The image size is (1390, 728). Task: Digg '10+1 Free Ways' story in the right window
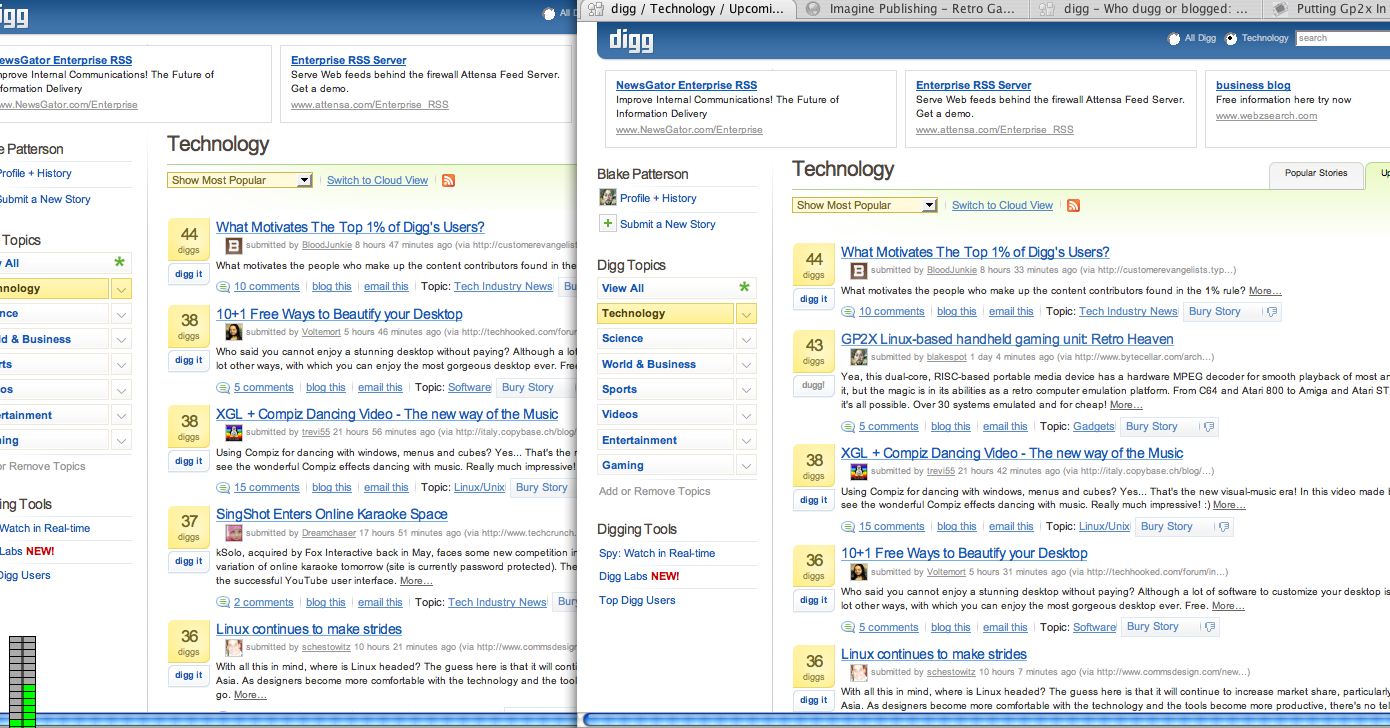[x=814, y=600]
